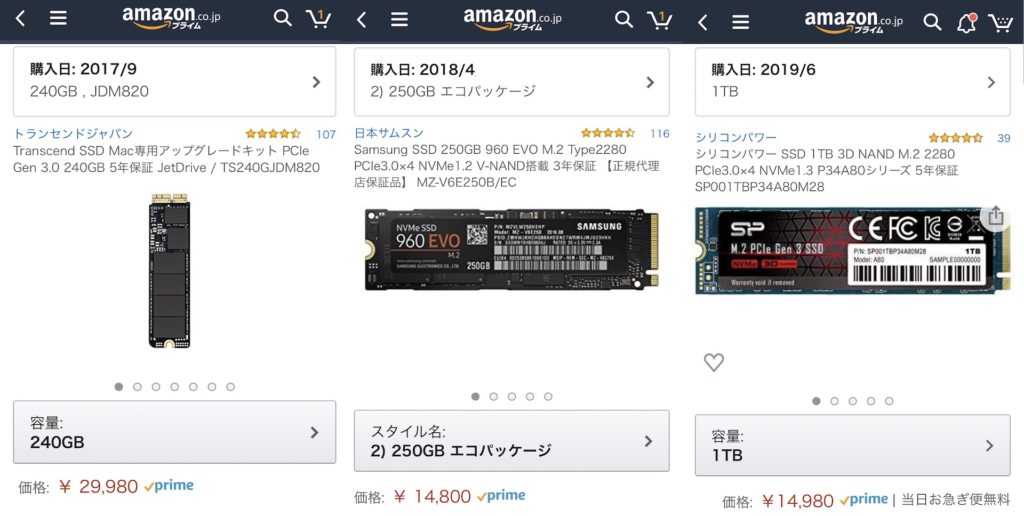Select second image dot under Transcend SSD
The width and height of the screenshot is (1024, 516).
pos(137,386)
